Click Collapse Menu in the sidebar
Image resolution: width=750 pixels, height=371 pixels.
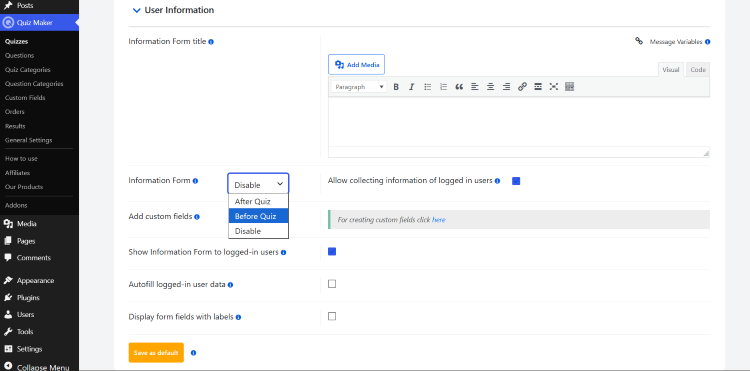tap(37, 367)
